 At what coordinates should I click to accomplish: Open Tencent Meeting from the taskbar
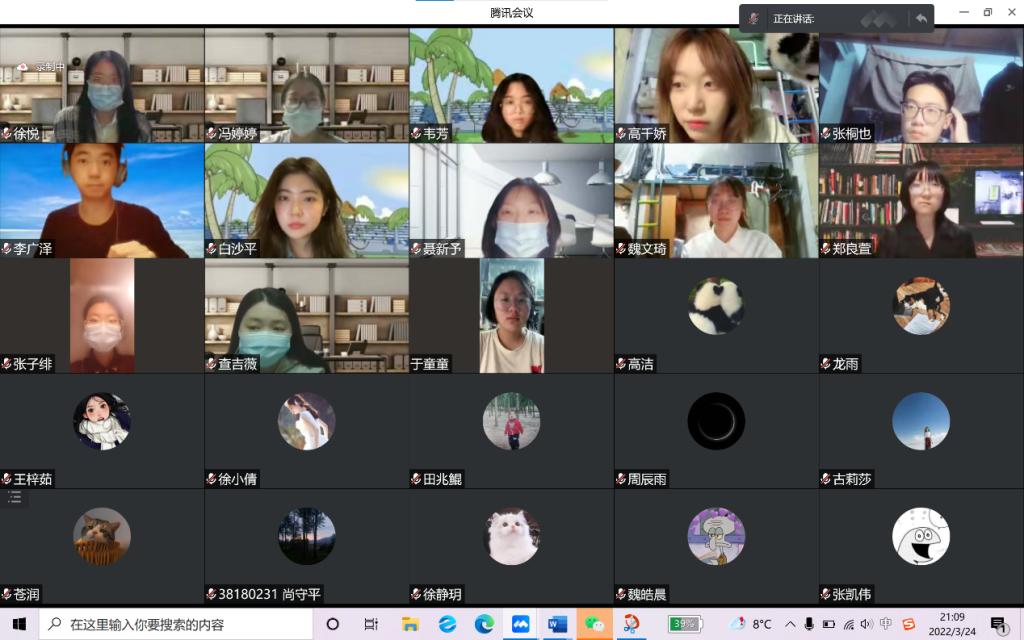(x=520, y=624)
